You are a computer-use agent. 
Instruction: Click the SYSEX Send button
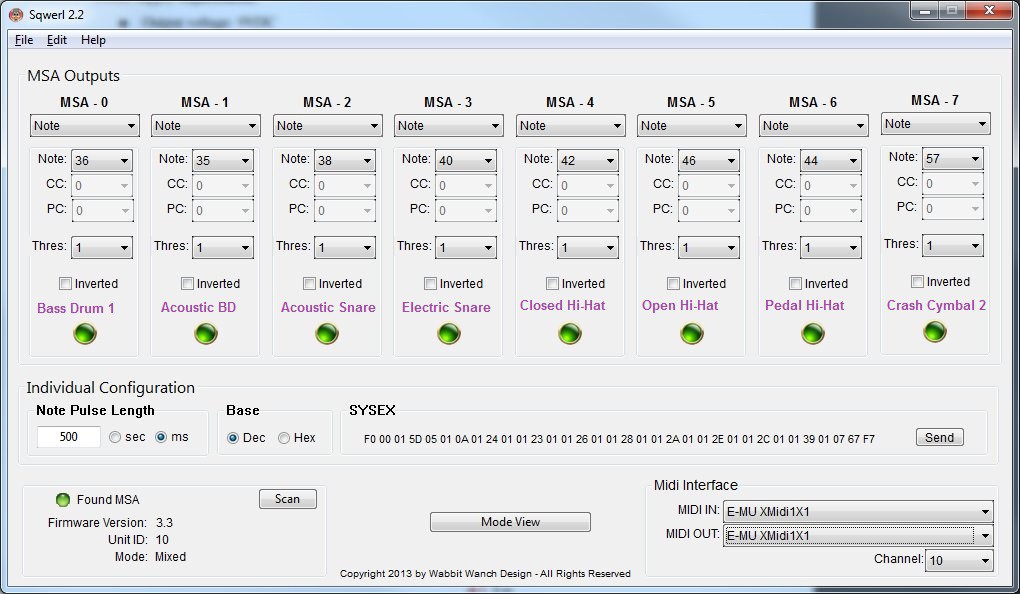[939, 437]
